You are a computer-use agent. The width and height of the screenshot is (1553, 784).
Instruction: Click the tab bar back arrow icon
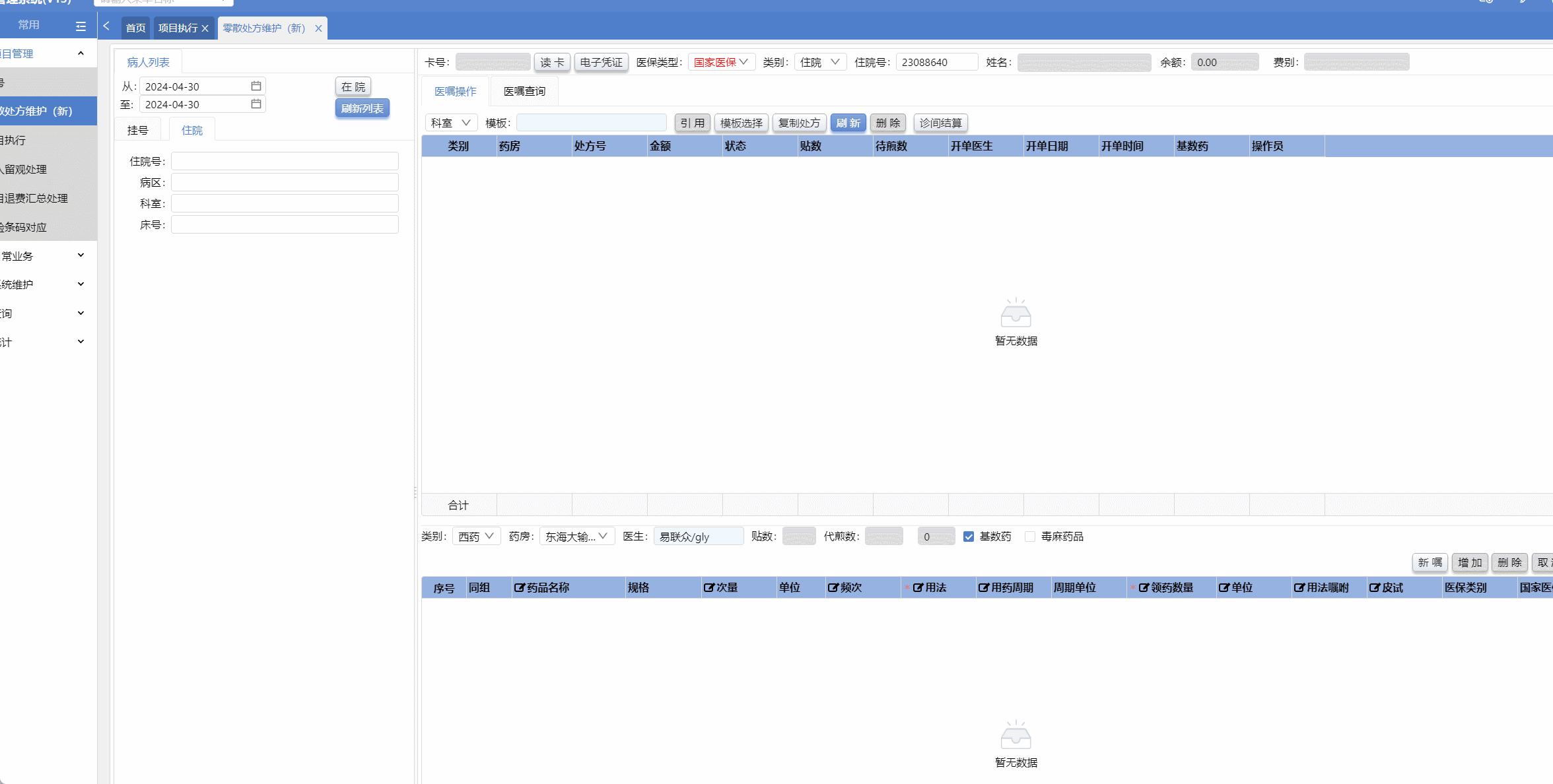tap(106, 26)
